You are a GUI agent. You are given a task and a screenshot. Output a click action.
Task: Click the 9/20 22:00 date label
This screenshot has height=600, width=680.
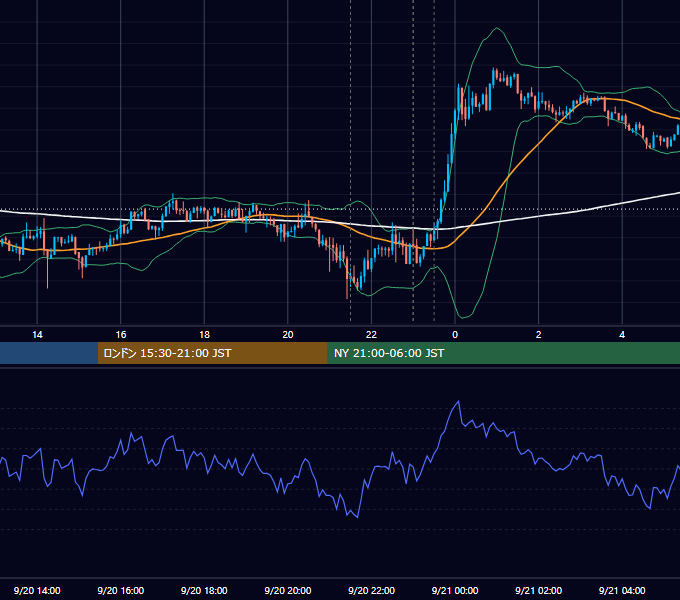371,590
